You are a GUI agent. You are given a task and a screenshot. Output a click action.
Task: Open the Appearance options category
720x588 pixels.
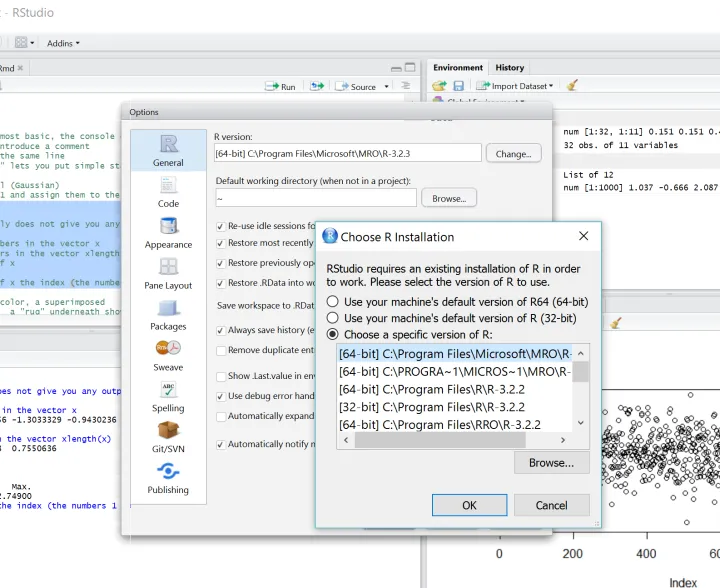pyautogui.click(x=168, y=233)
